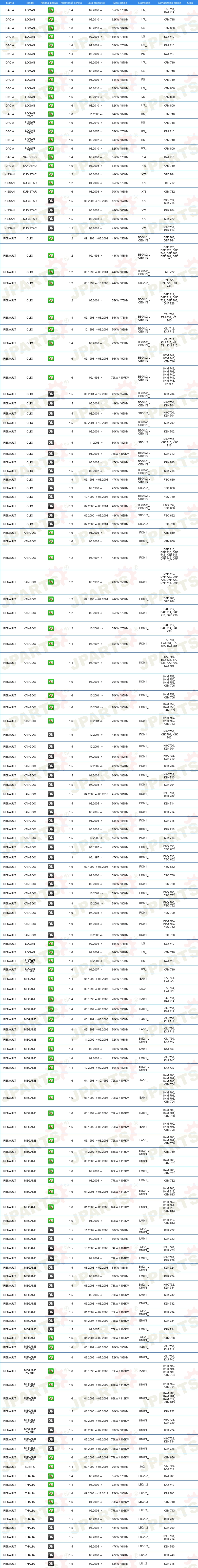Click diesel ON icon in Clio 12.1999-05.2005 row
The height and width of the screenshot is (1568, 198).
point(51,497)
